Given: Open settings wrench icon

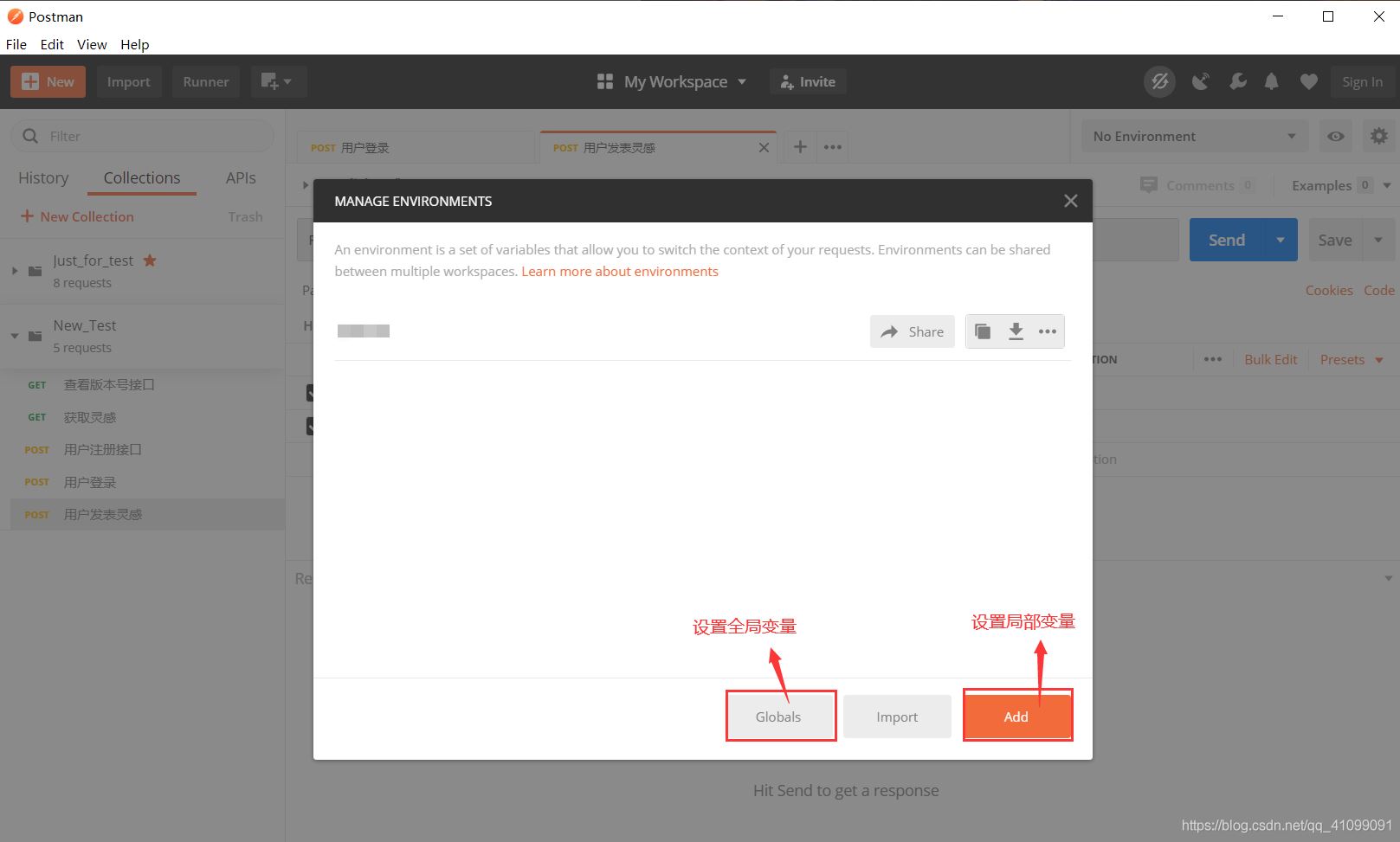Looking at the screenshot, I should point(1237,81).
